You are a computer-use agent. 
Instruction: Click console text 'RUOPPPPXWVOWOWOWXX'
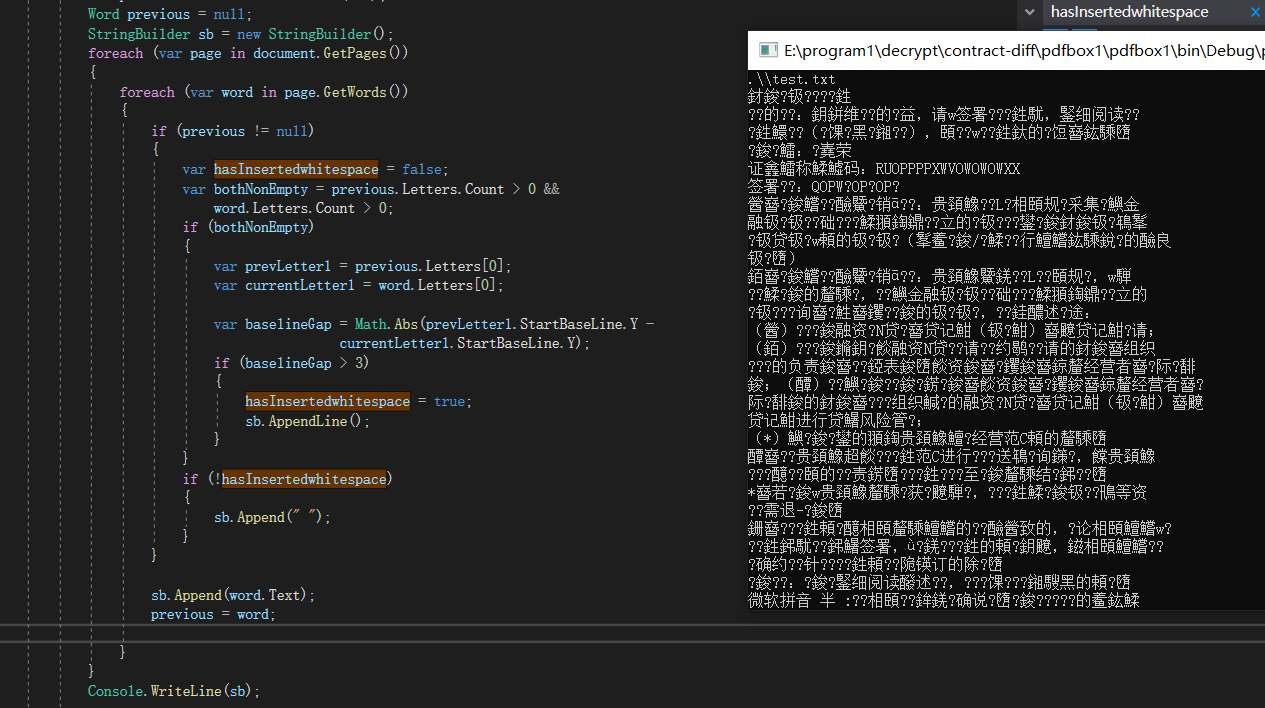pos(947,168)
